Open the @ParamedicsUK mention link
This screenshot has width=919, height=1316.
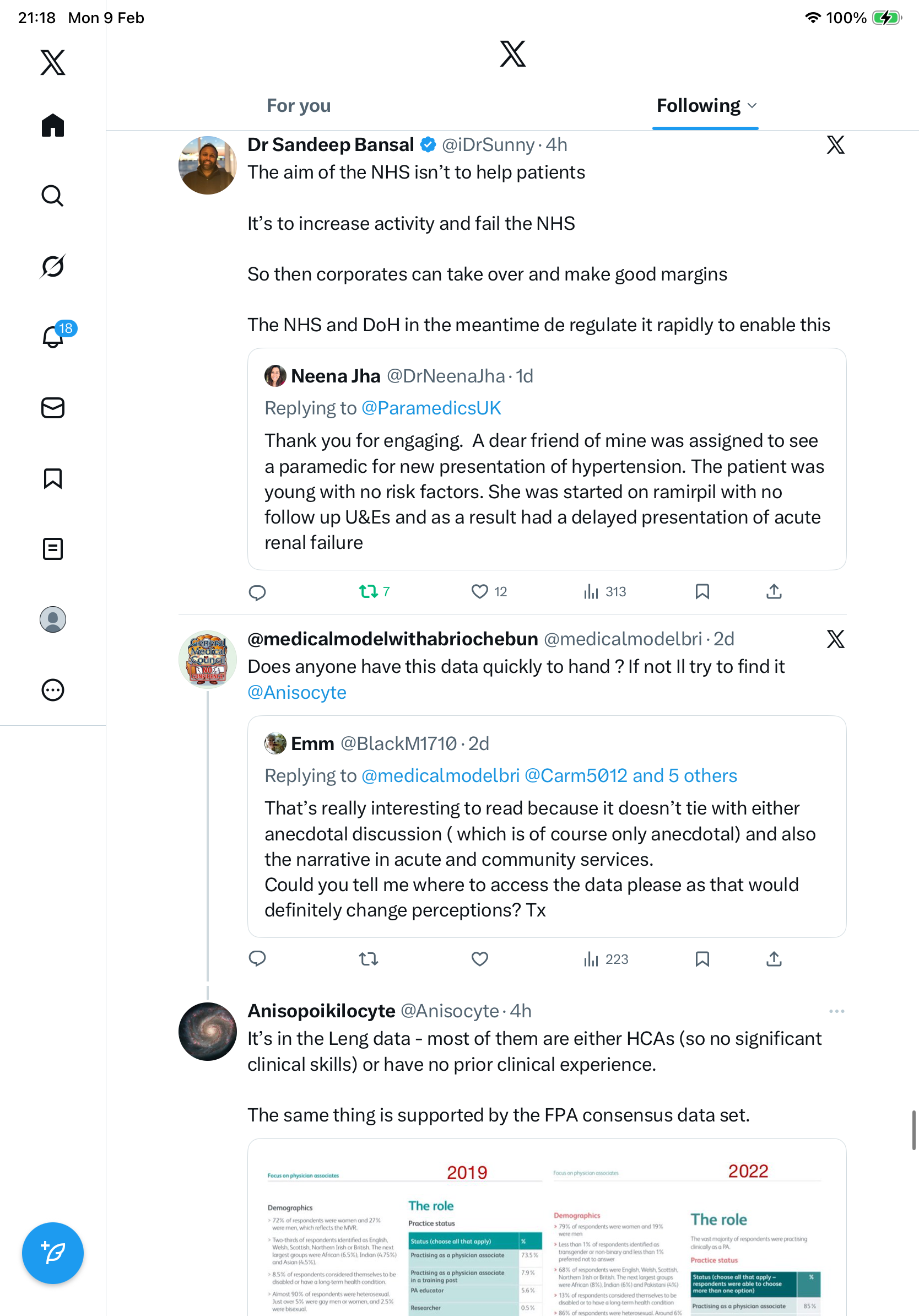(431, 408)
